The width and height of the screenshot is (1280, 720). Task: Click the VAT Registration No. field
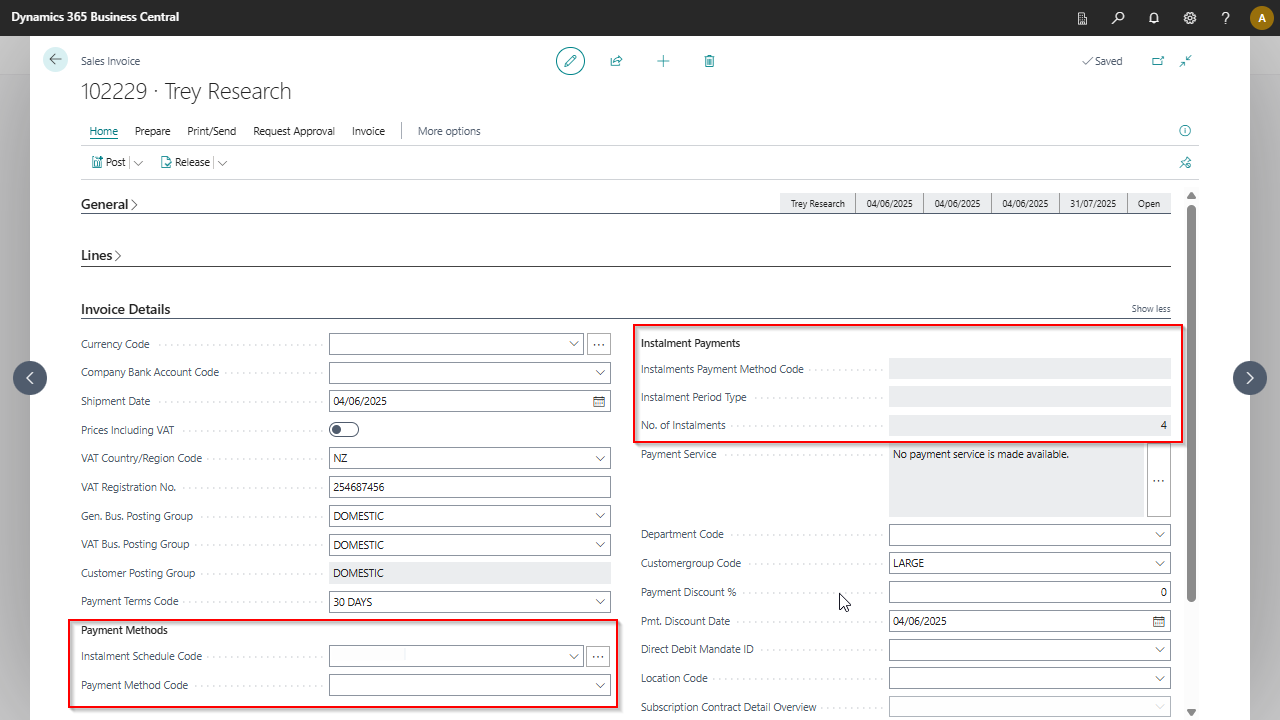click(x=470, y=487)
